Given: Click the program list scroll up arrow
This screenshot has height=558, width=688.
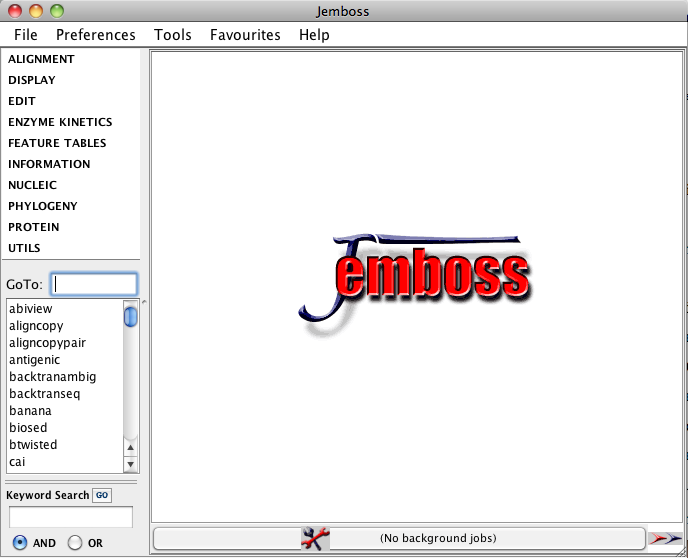Looking at the screenshot, I should pyautogui.click(x=130, y=447).
